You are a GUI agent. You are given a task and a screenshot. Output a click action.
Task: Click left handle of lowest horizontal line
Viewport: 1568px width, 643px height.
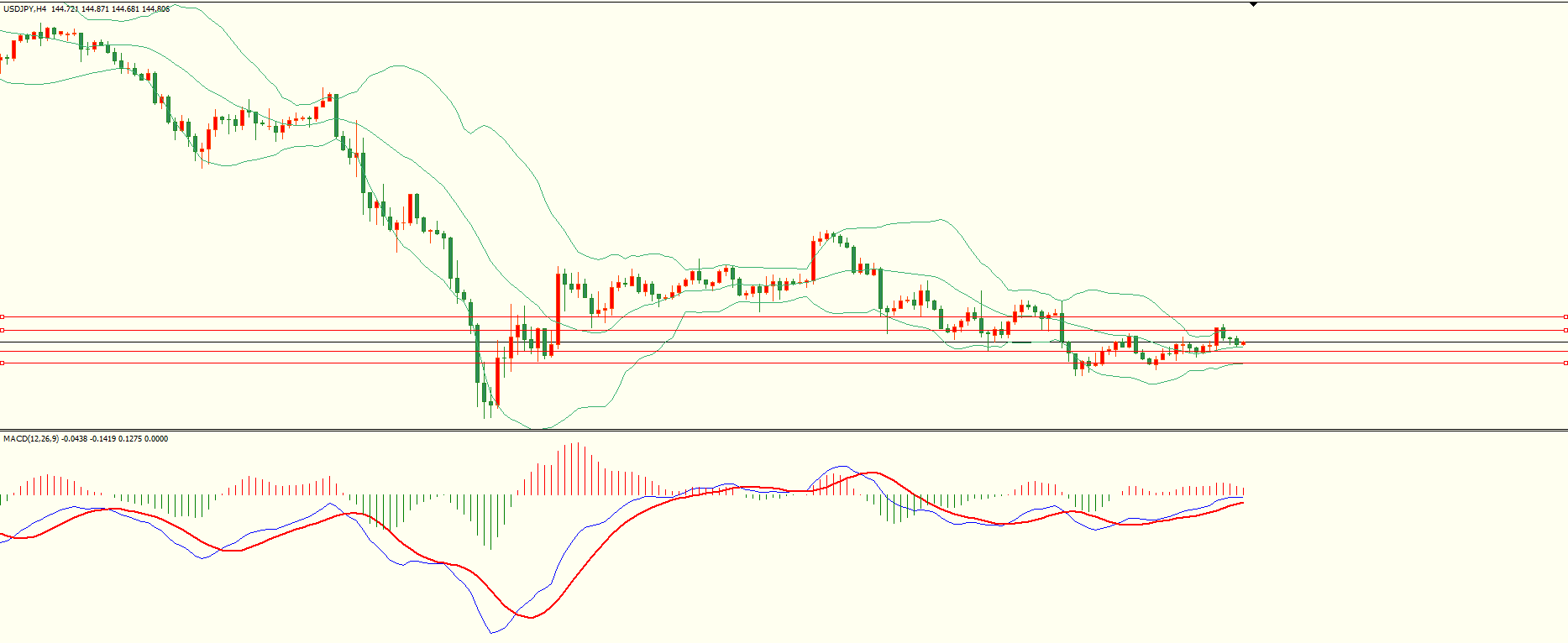(x=3, y=363)
